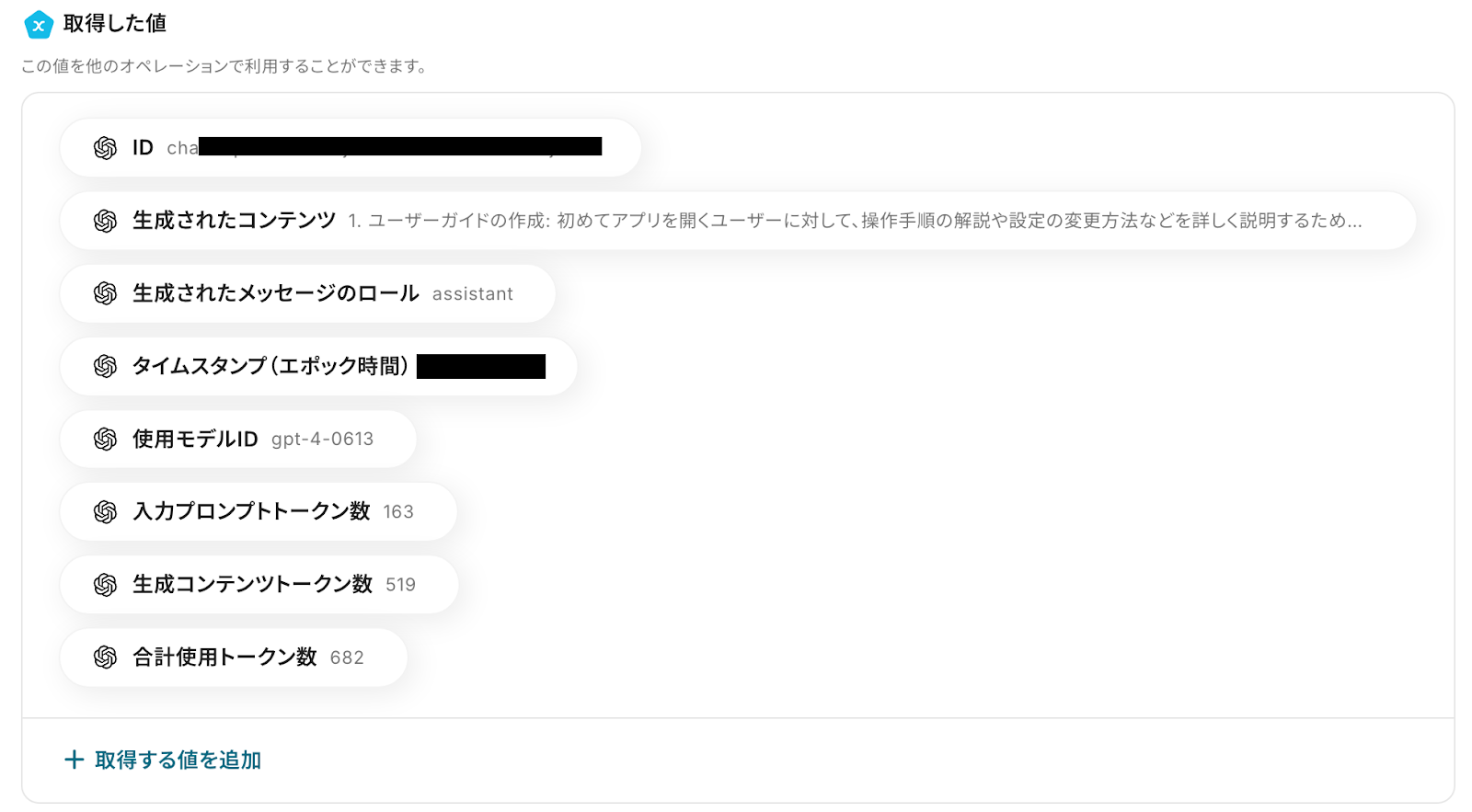Click the gpt-4-0613 model value
The image size is (1472, 812).
[322, 440]
